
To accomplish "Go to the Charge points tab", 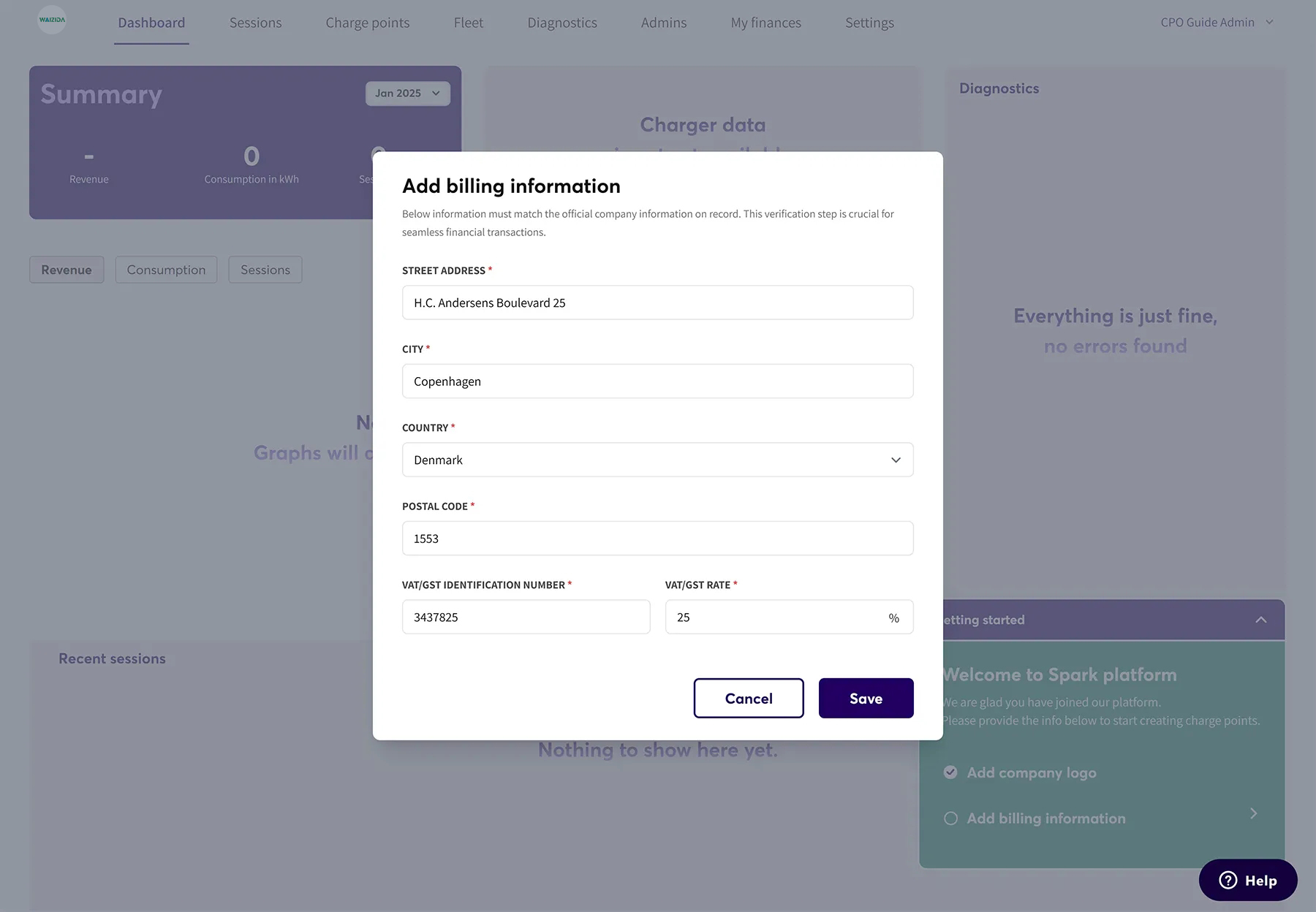I will [367, 23].
